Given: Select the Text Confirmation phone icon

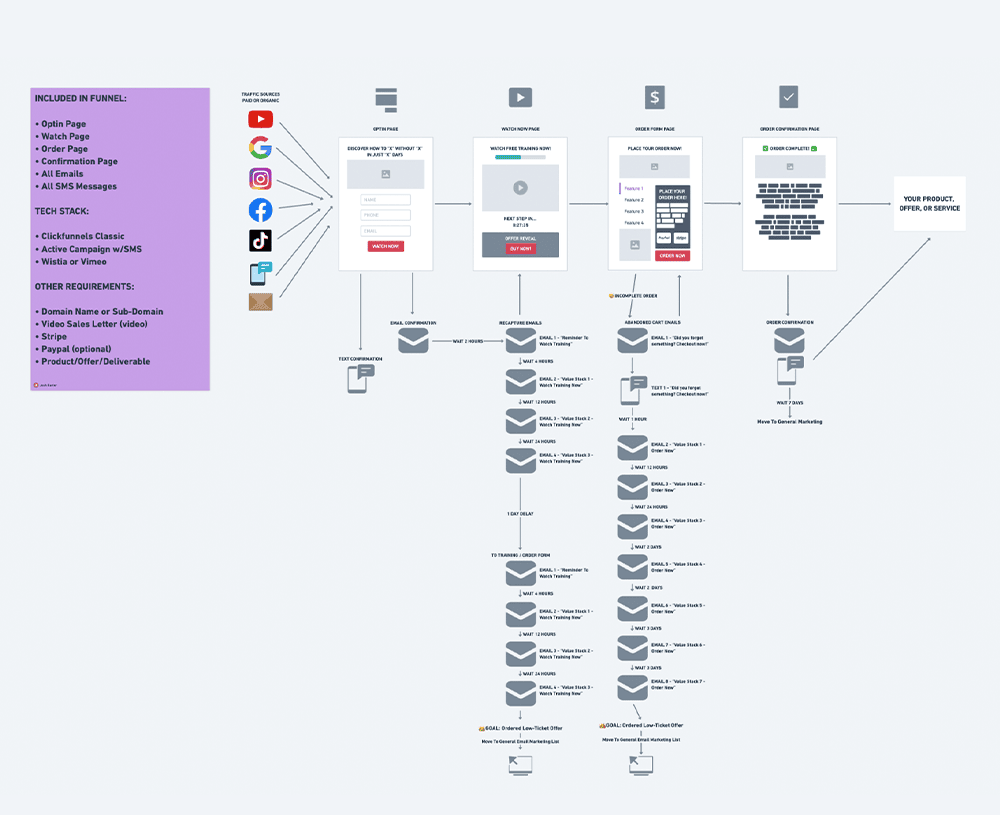Looking at the screenshot, I should [360, 378].
